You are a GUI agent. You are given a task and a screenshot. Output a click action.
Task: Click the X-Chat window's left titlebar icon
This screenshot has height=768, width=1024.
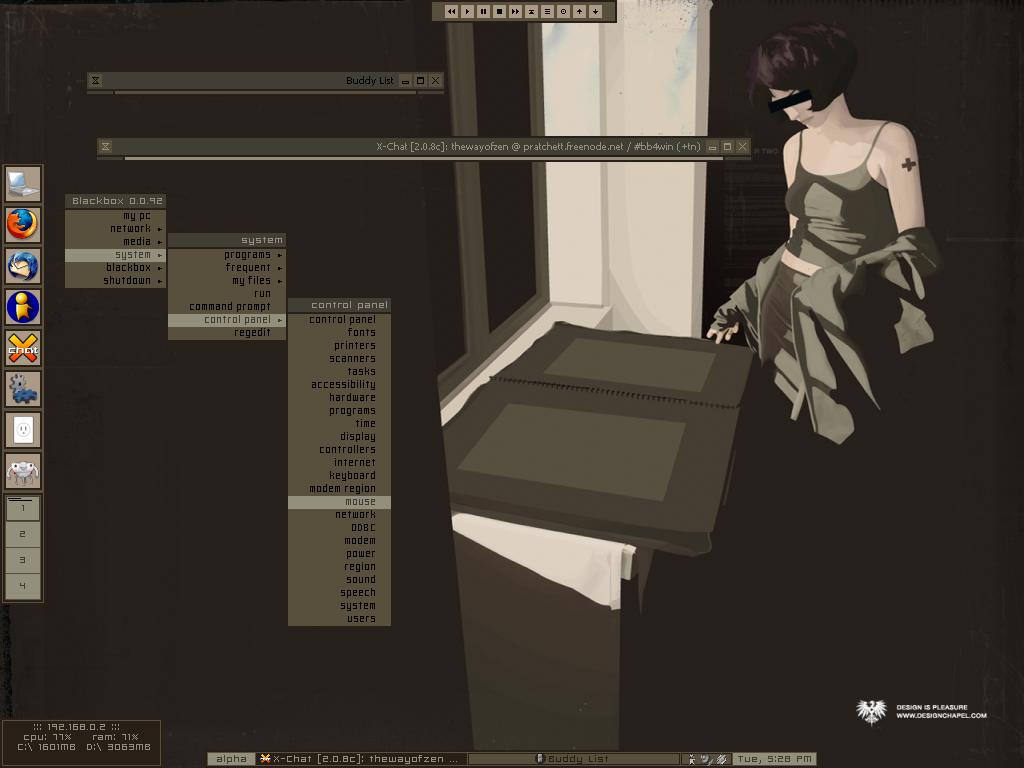click(x=106, y=146)
